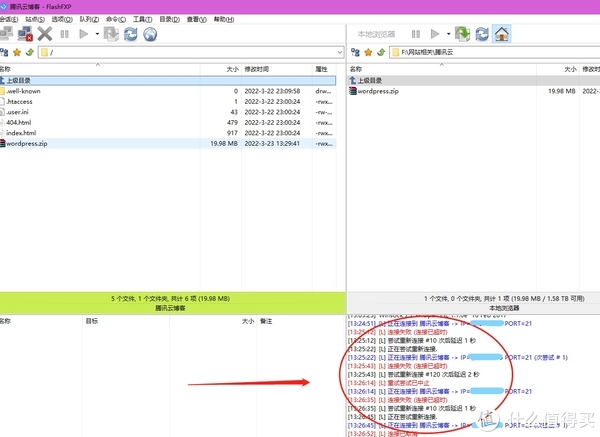Click the right pane green up-directory arrow

click(x=381, y=52)
